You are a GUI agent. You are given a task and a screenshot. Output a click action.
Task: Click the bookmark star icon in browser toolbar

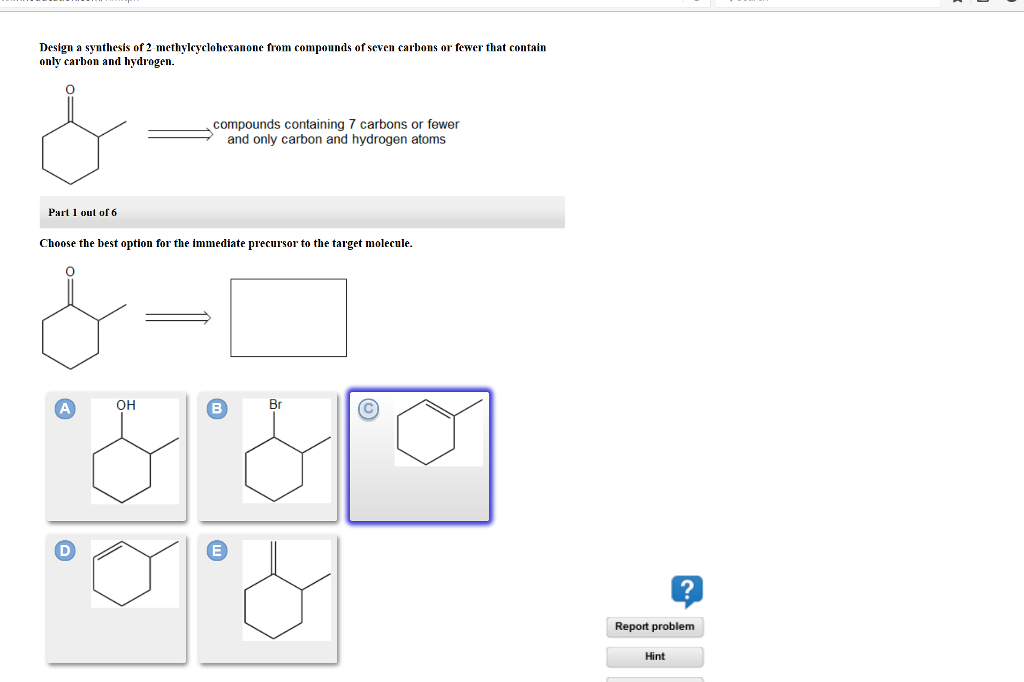[x=957, y=3]
